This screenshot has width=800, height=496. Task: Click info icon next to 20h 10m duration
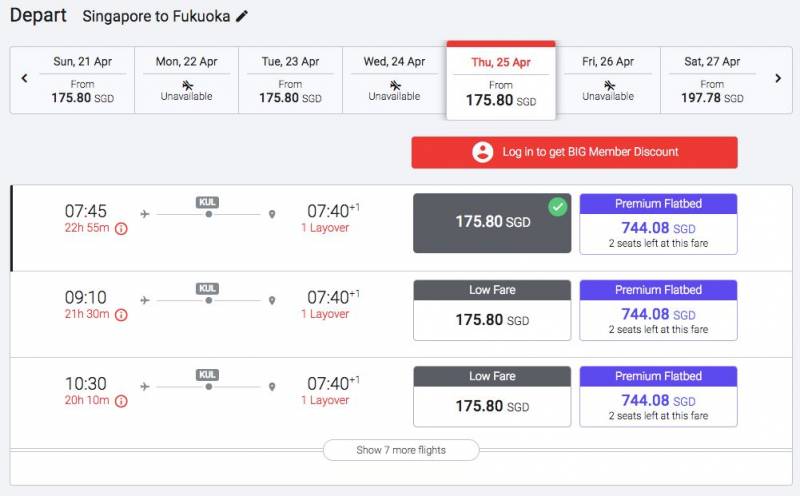click(121, 400)
